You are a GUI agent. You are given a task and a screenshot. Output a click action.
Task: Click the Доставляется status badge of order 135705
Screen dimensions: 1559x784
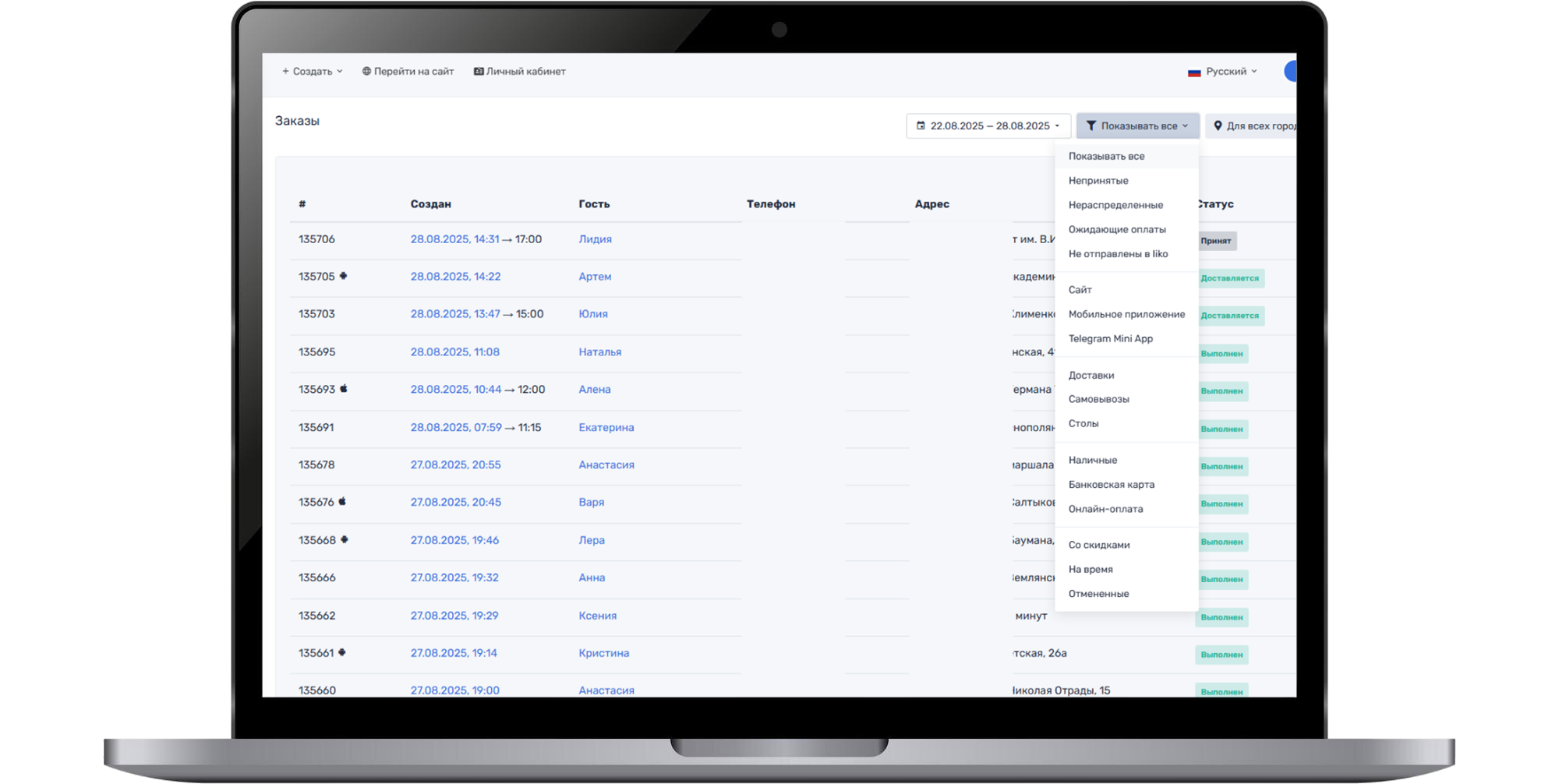point(1228,279)
